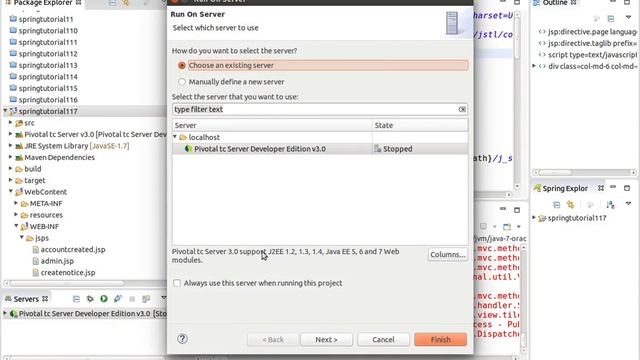Click the publish to server icon
This screenshot has height=360, width=640.
146,299
